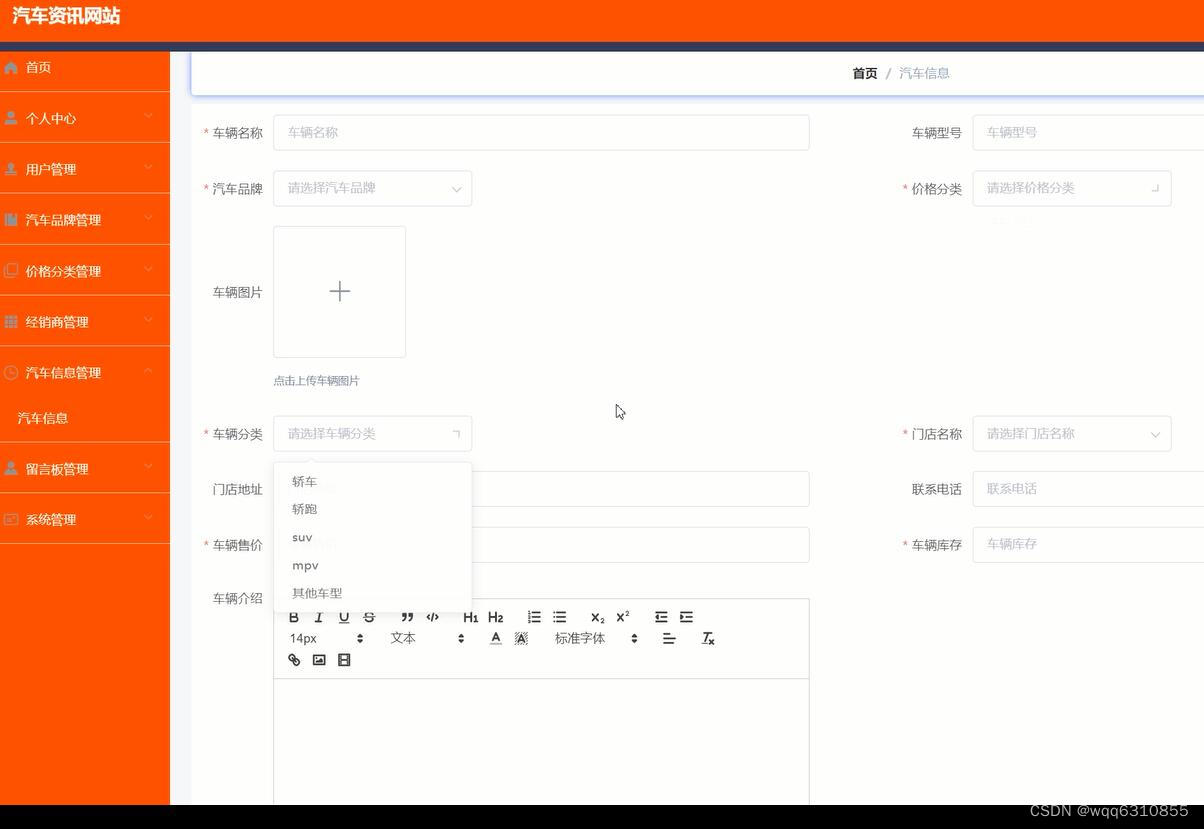Insert a video into the editor
Viewport: 1204px width, 829px height.
pyautogui.click(x=344, y=660)
